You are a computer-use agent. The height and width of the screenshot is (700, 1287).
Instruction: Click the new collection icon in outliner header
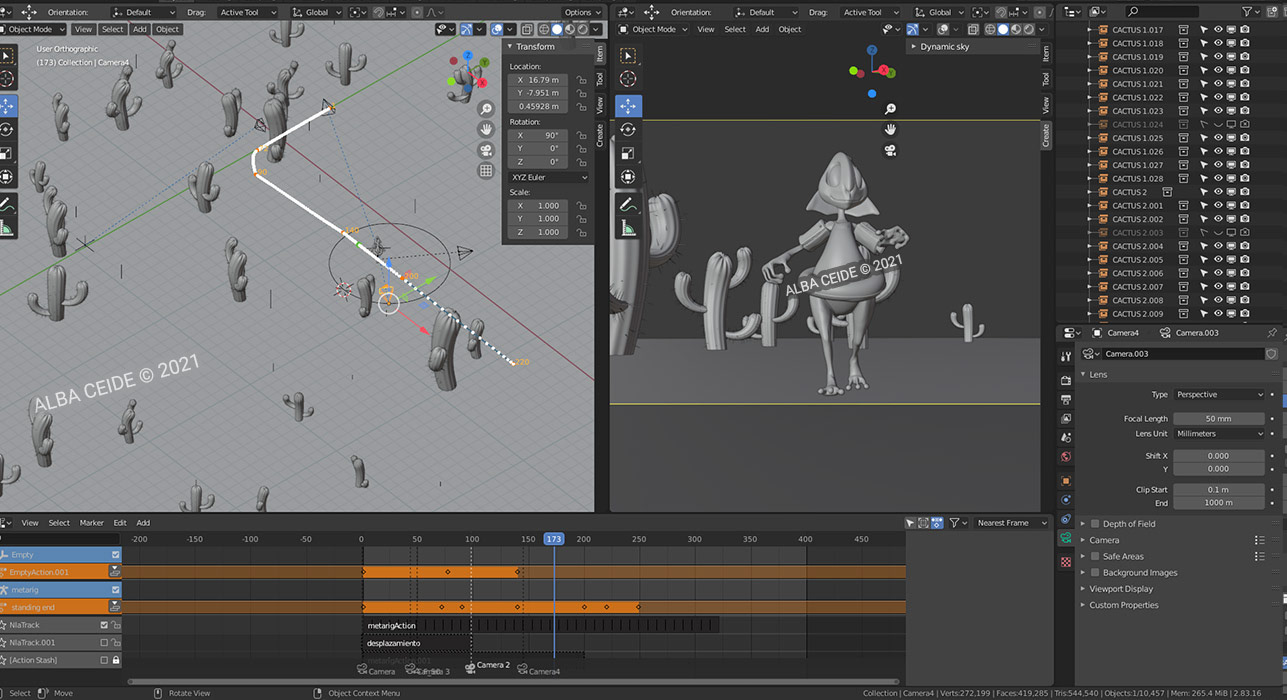tap(1274, 11)
